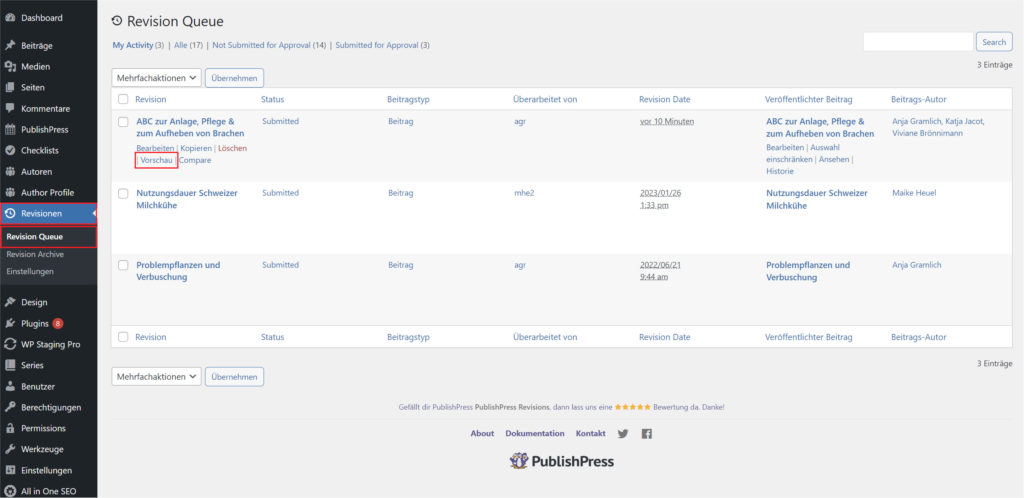The width and height of the screenshot is (1024, 498).
Task: Click the PublishPress logo at page bottom
Action: click(x=562, y=461)
